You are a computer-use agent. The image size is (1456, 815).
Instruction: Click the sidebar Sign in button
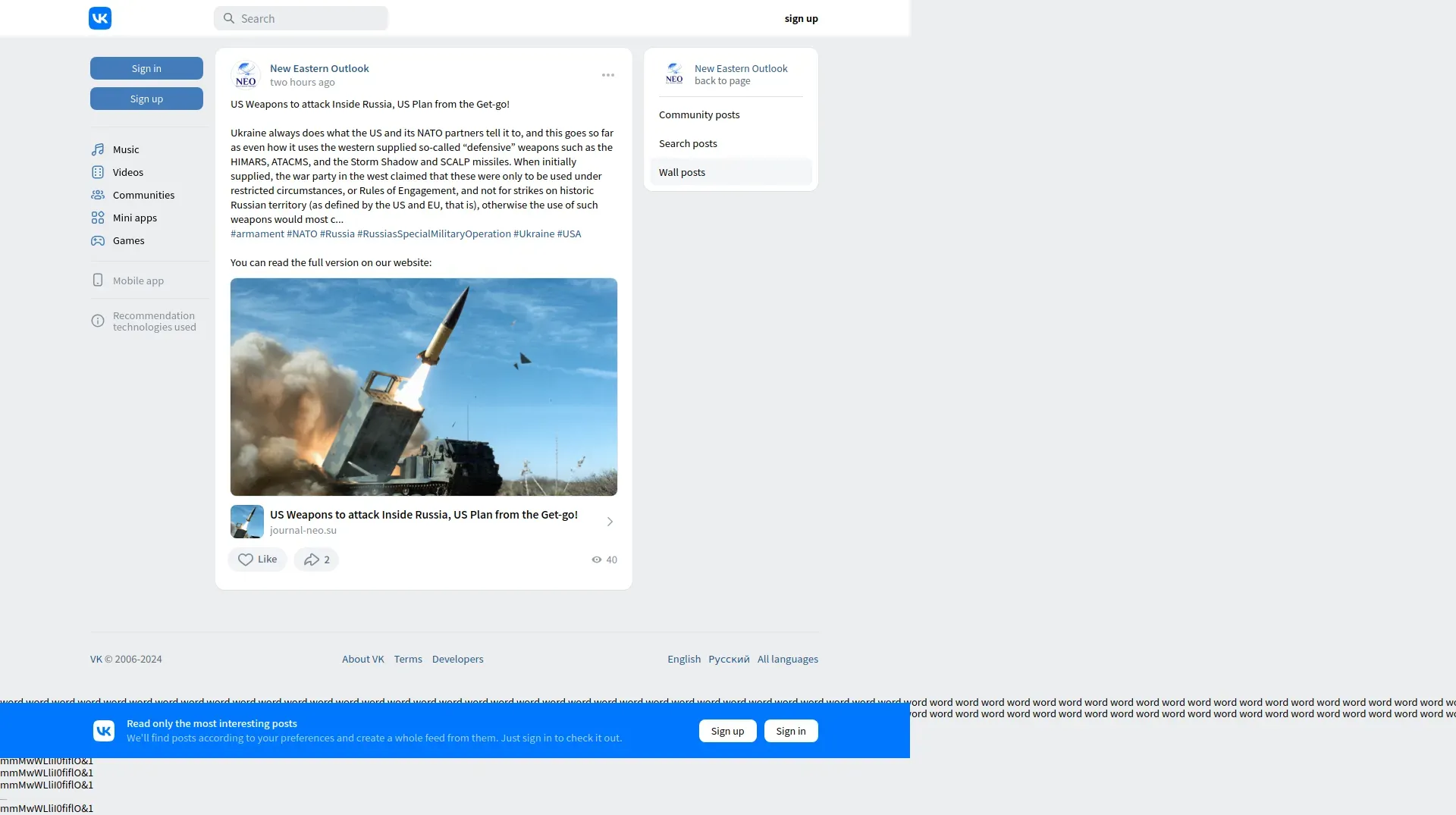click(146, 68)
